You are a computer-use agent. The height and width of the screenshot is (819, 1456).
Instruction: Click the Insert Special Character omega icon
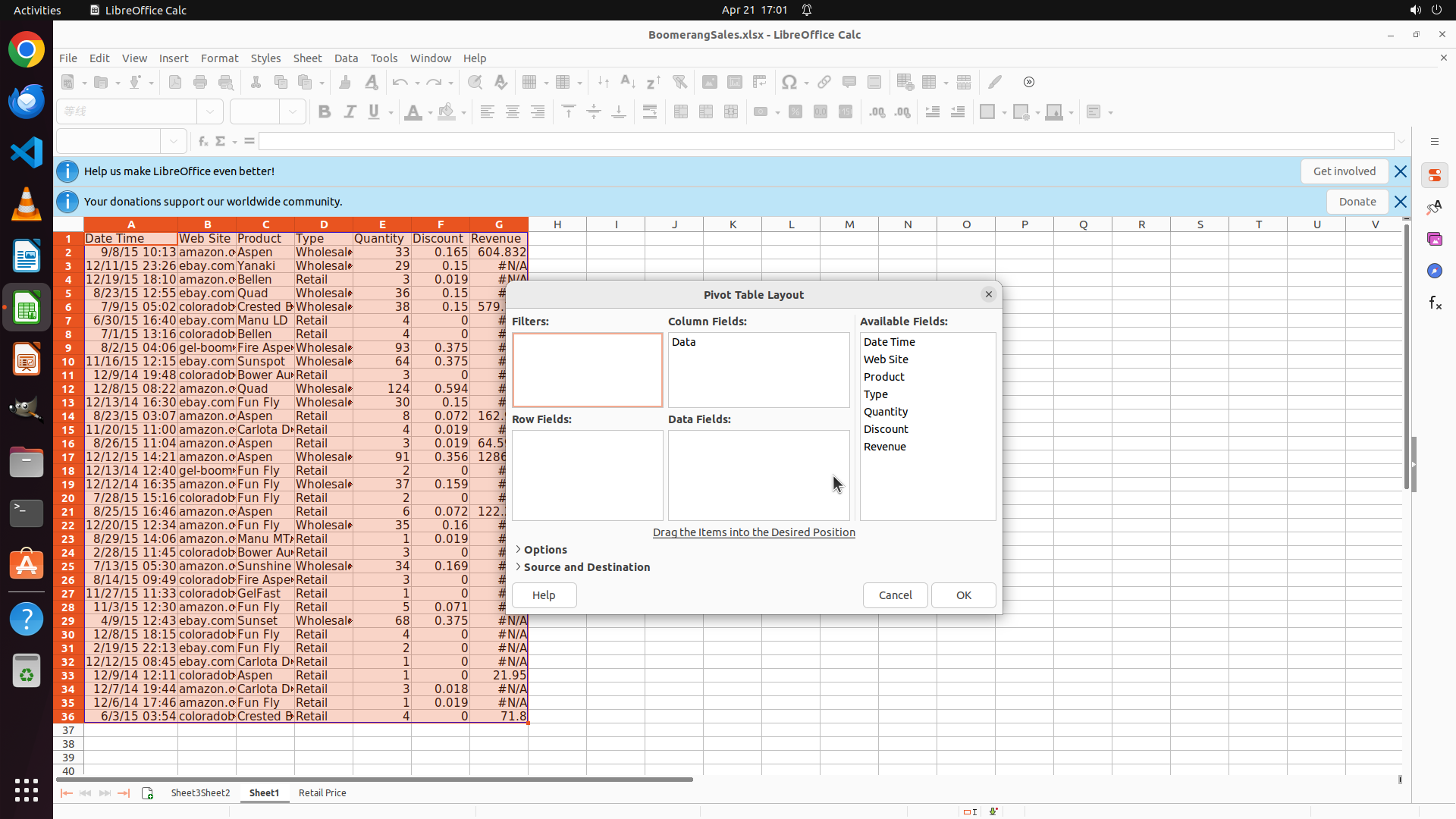(789, 82)
